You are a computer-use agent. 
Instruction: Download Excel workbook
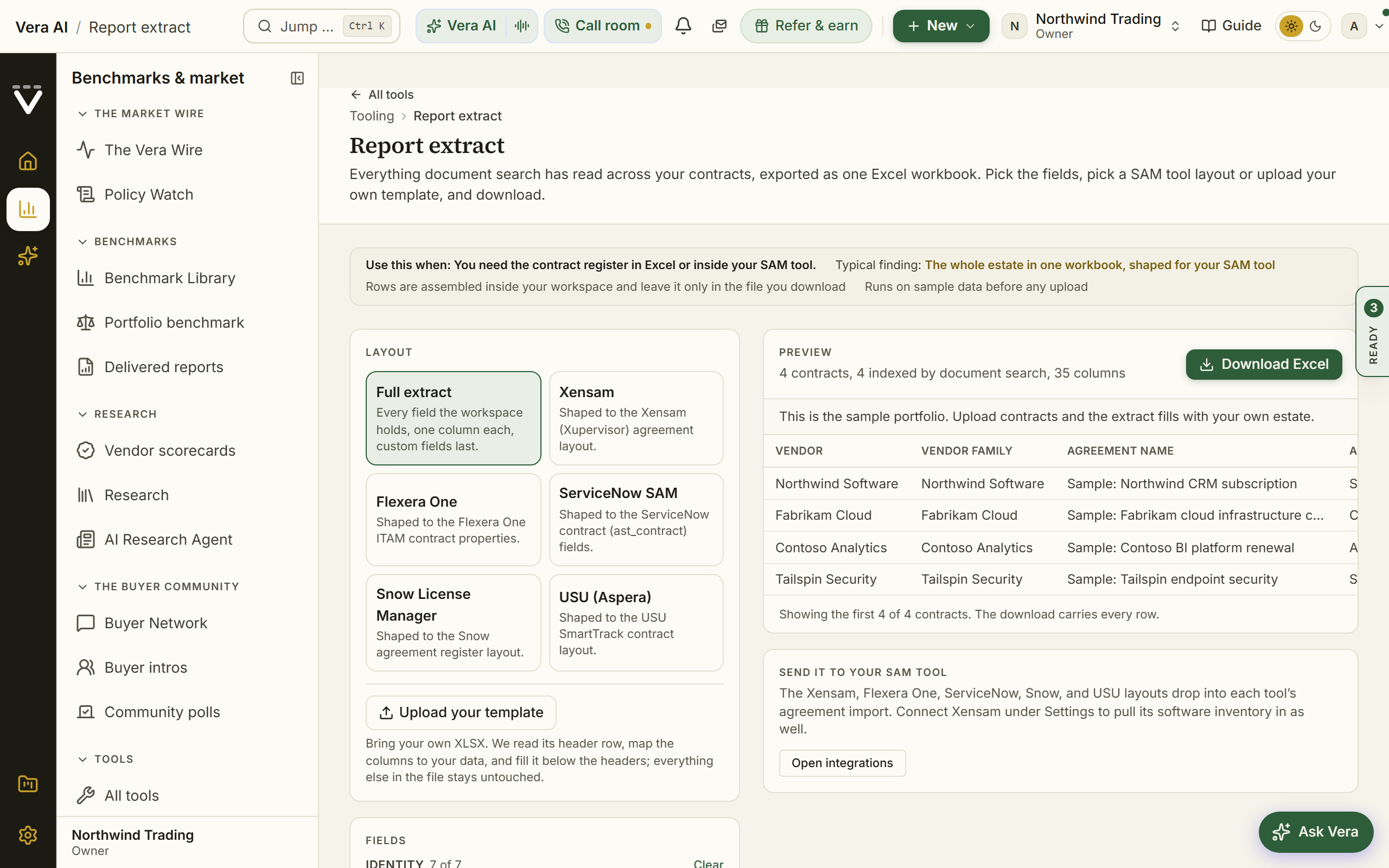point(1264,365)
